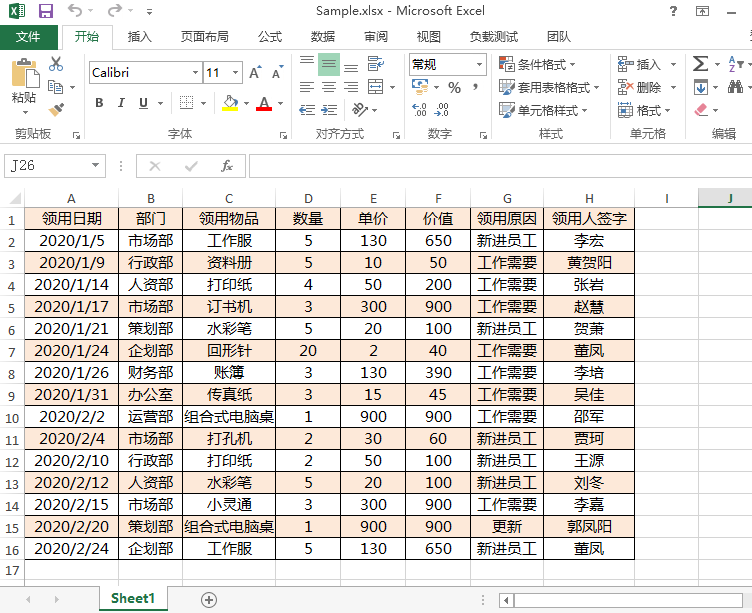Decrease the indent level
Screen dimensions: 752x613
click(x=307, y=110)
